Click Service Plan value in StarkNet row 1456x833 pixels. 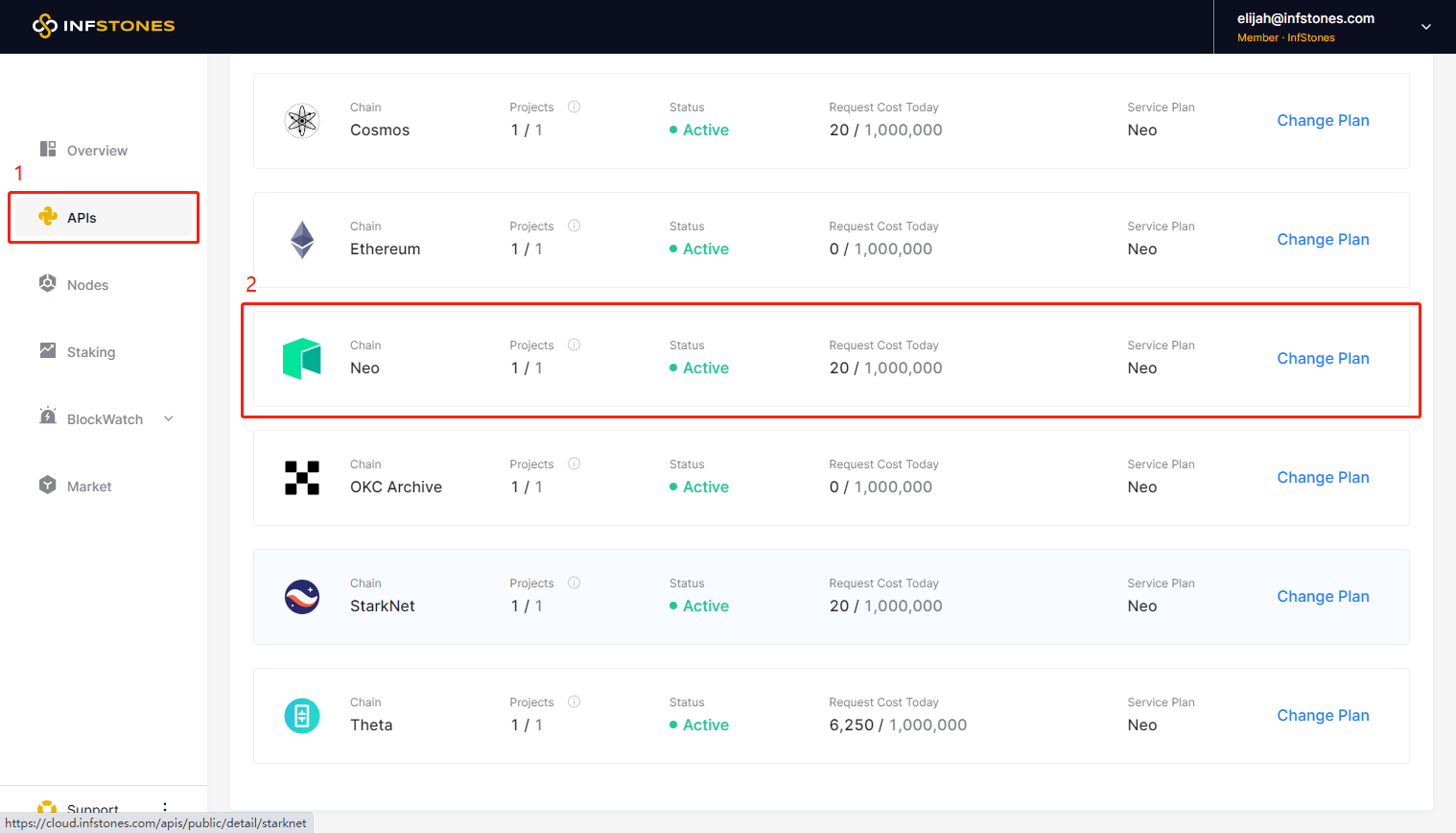pyautogui.click(x=1142, y=606)
